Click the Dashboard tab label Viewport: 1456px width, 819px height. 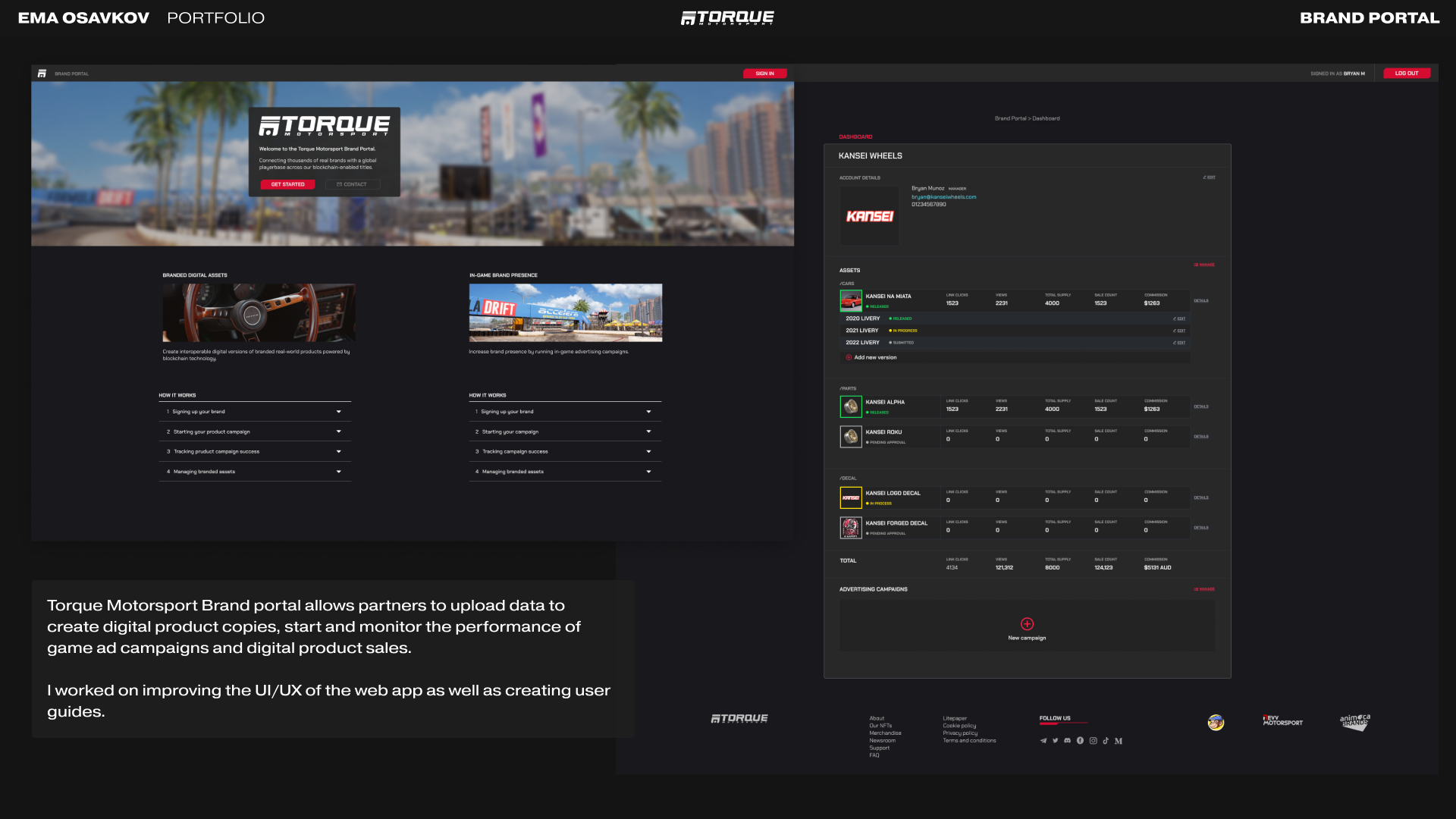(855, 137)
